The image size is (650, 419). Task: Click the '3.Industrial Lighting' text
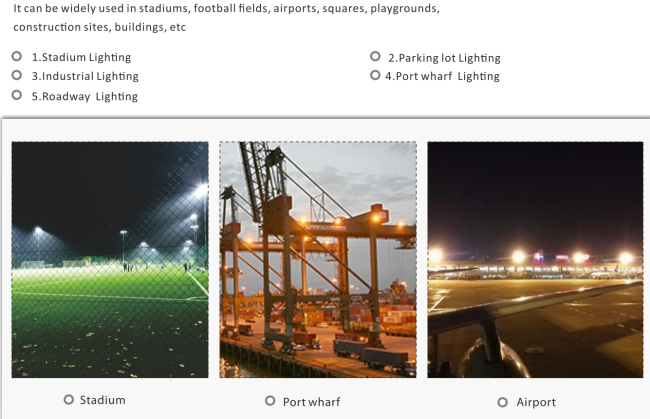(x=85, y=76)
